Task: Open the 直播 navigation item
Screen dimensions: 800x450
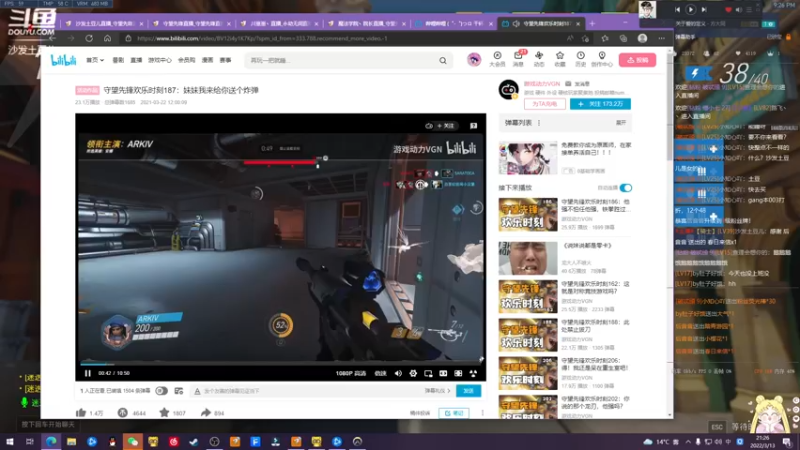Action: coord(136,60)
